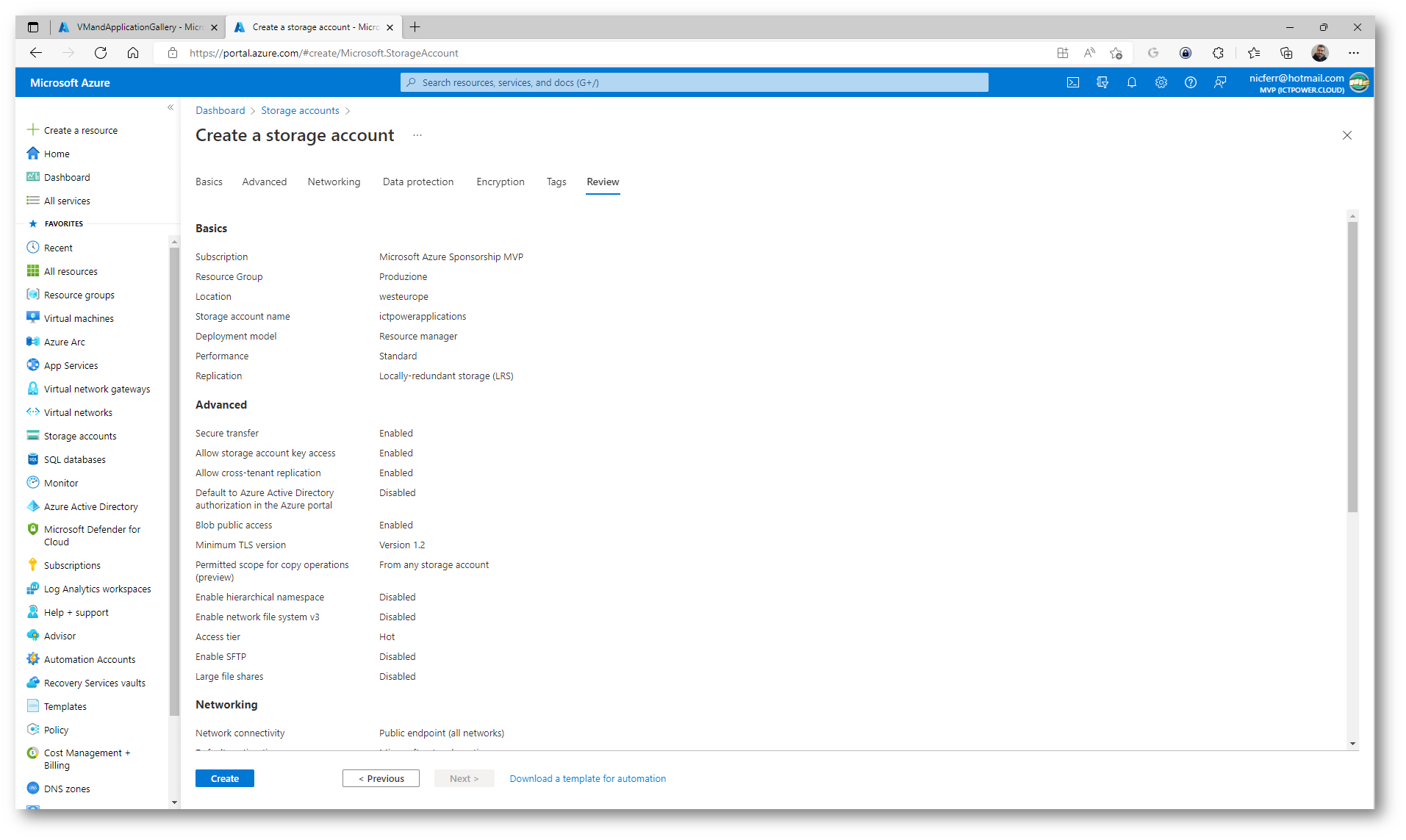Open the more options ellipsis beside title
Viewport: 1406px width, 840px height.
point(417,135)
